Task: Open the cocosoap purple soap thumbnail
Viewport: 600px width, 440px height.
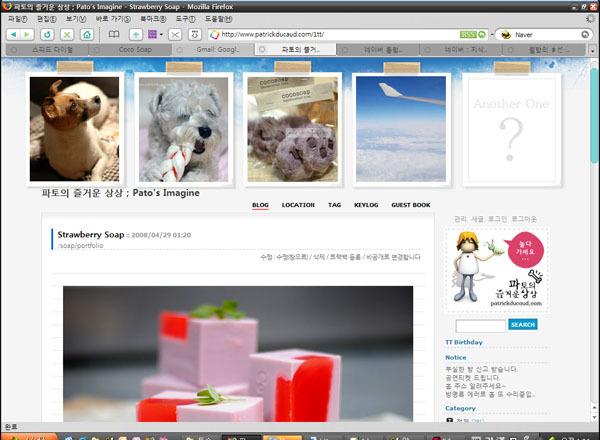Action: point(293,129)
